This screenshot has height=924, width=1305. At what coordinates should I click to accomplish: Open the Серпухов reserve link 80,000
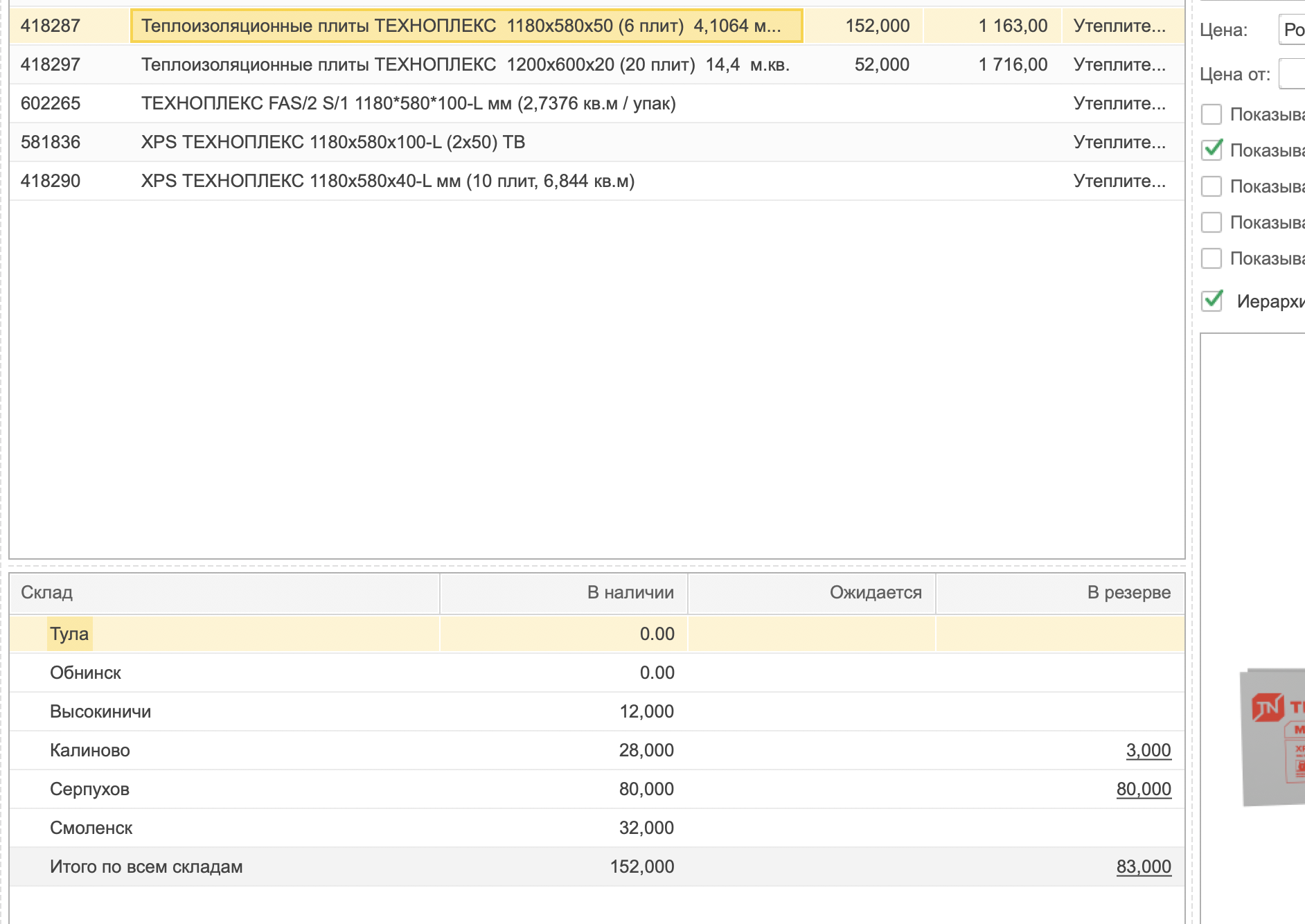1143,789
